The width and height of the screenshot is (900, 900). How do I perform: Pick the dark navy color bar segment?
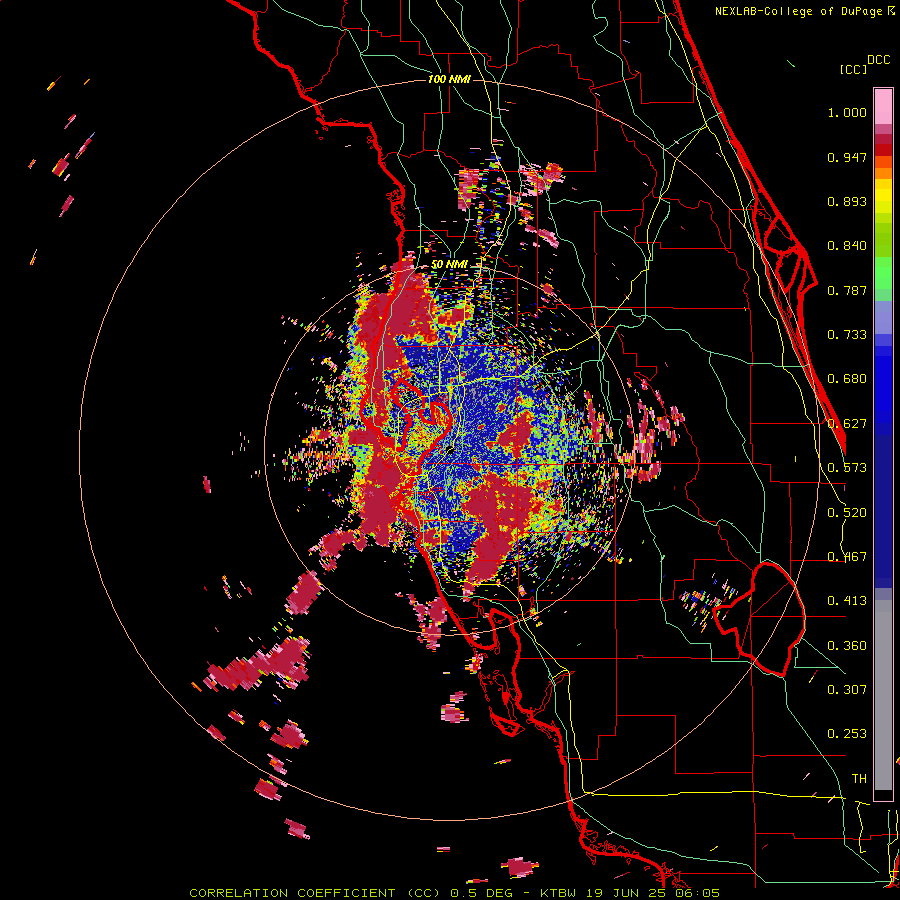[x=883, y=510]
